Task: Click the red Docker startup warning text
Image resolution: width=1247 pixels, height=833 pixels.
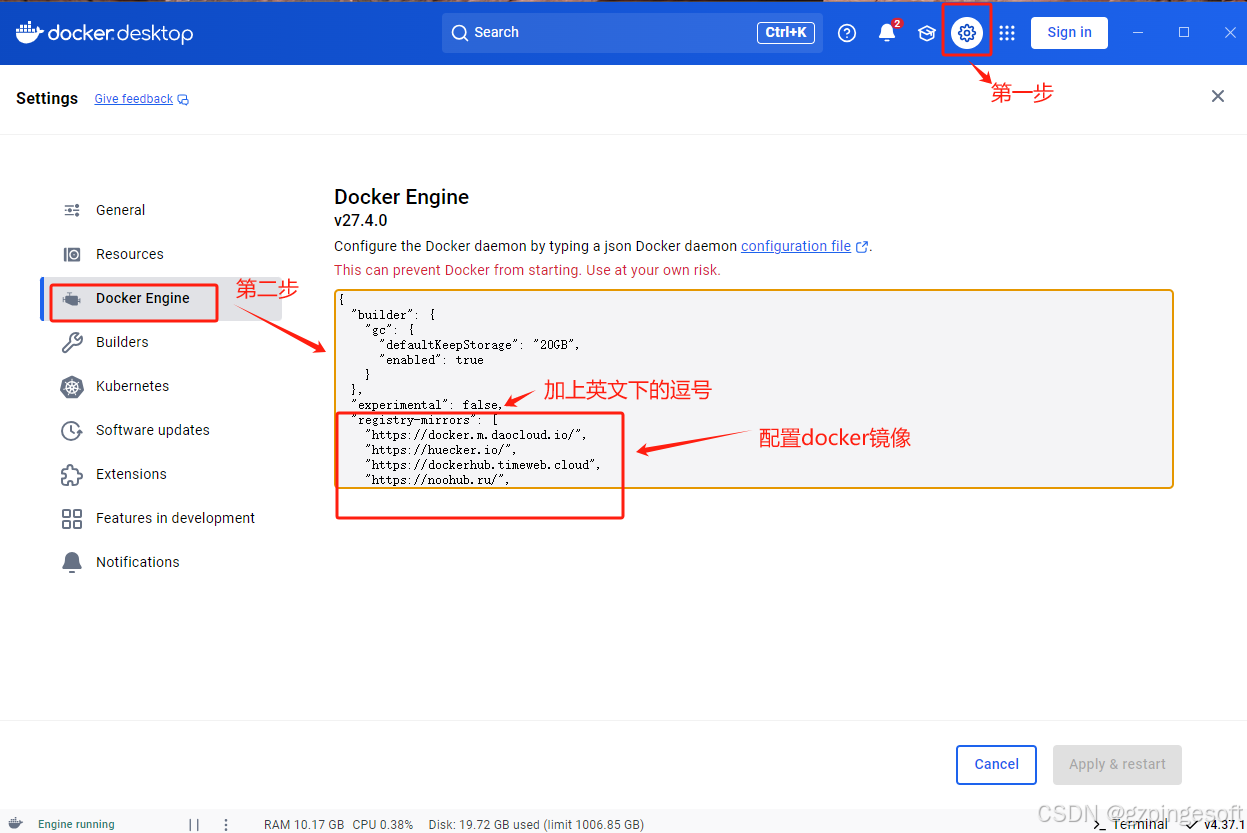Action: point(527,270)
